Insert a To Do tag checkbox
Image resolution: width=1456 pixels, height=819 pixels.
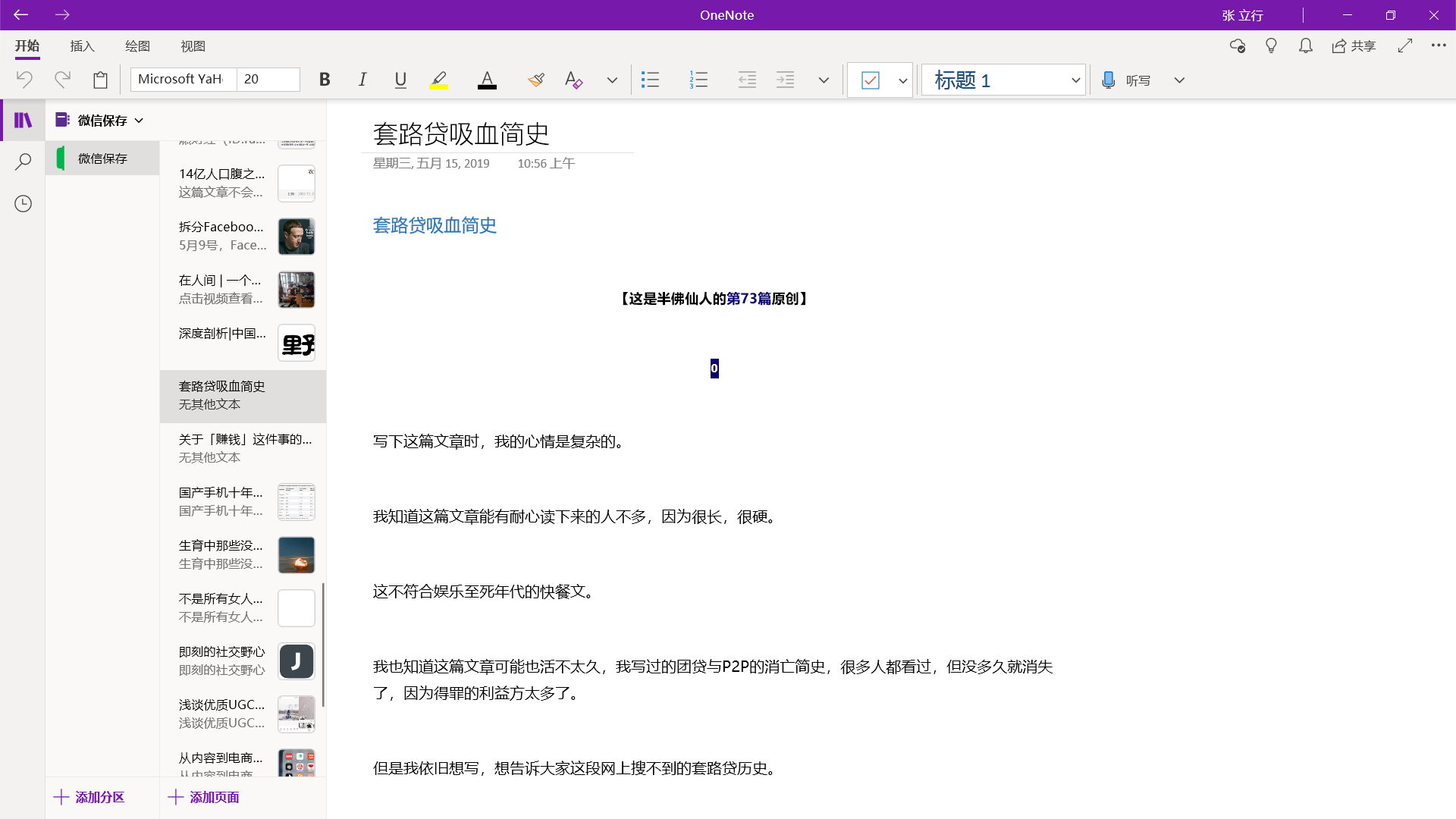pos(871,80)
